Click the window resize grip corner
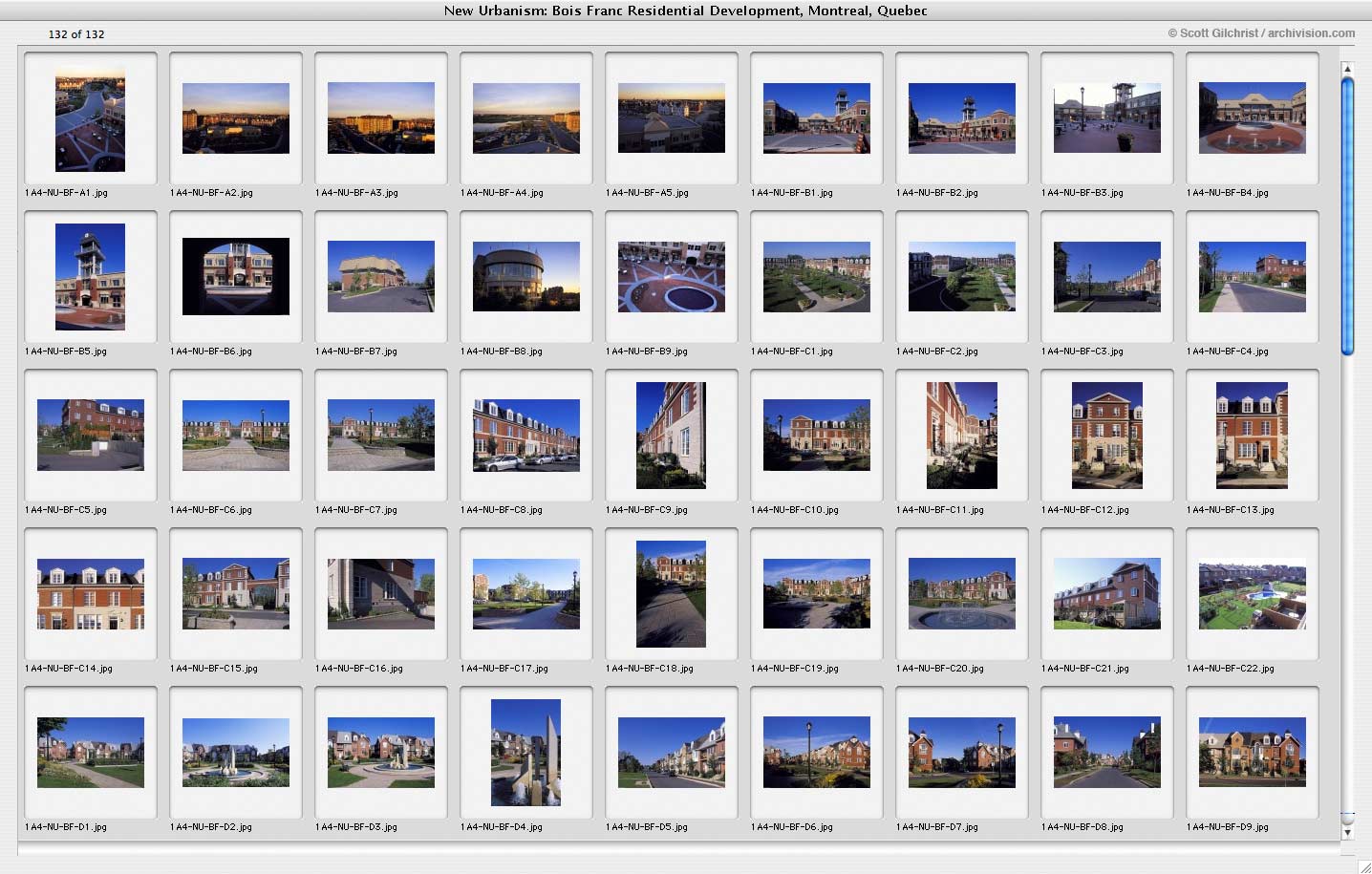Screen dimensions: 1372x874 (1363, 865)
